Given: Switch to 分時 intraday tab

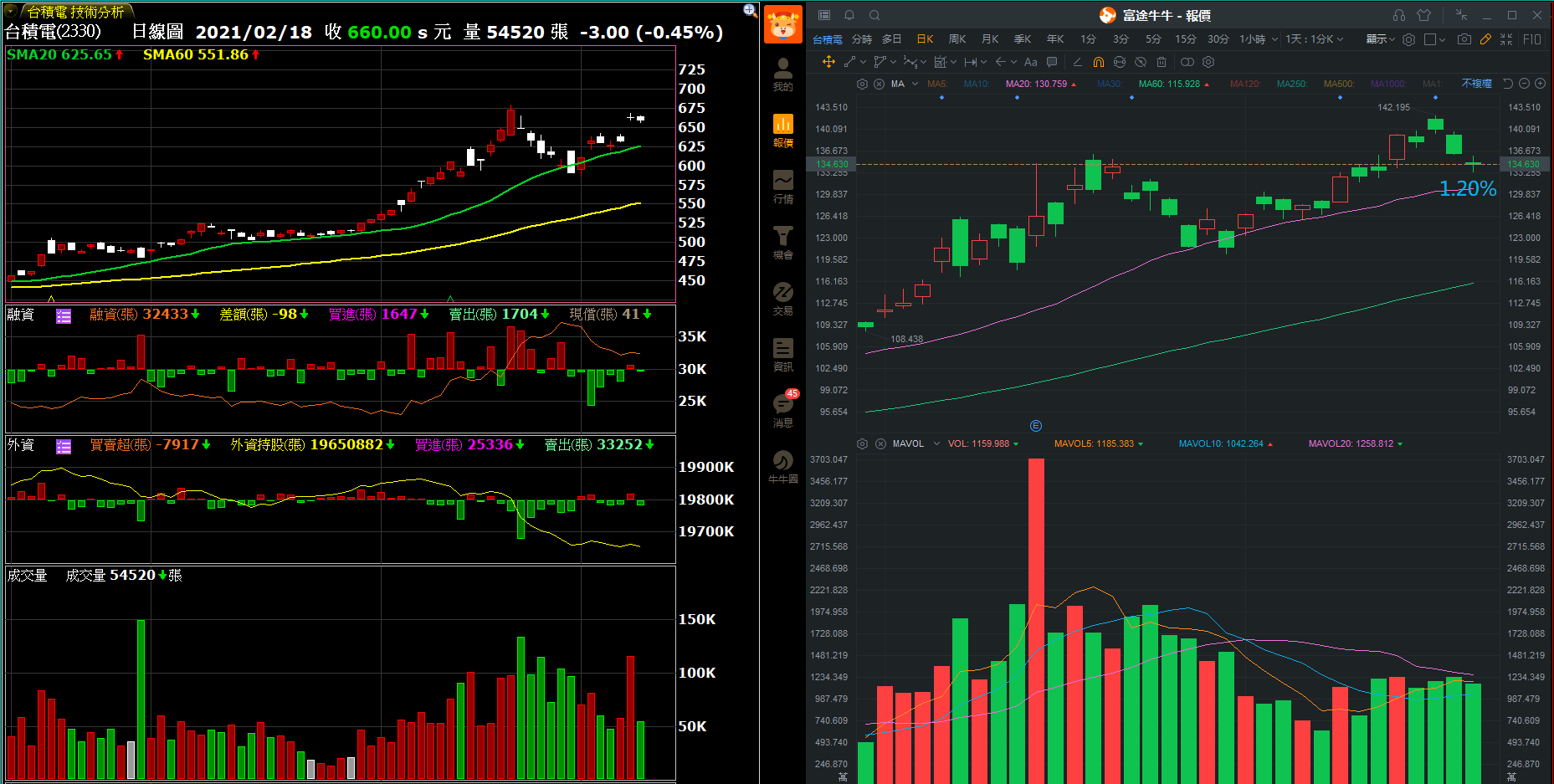Looking at the screenshot, I should coord(862,39).
